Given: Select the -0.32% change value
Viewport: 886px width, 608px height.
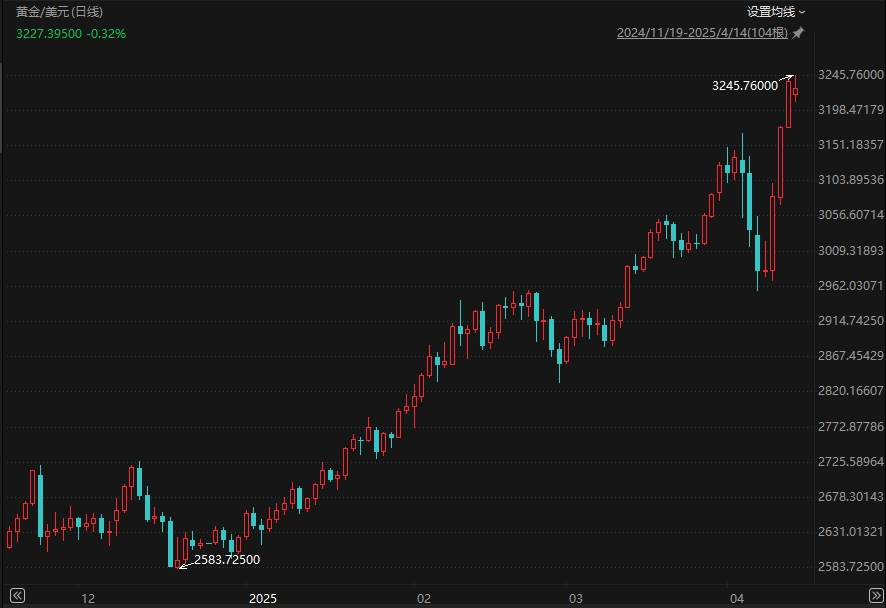Looking at the screenshot, I should point(106,34).
